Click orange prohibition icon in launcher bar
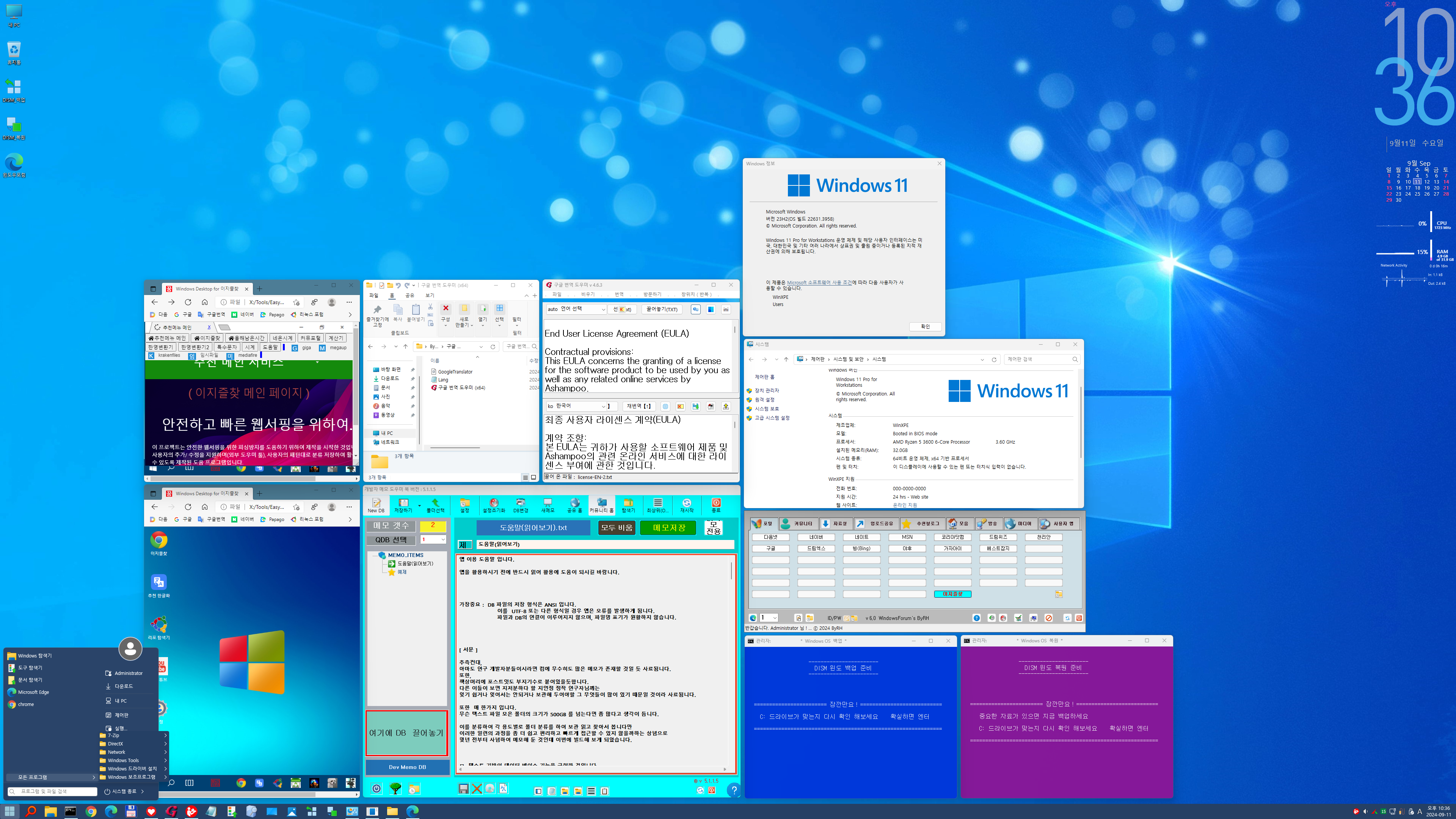The height and width of the screenshot is (819, 1456). pos(1048,618)
